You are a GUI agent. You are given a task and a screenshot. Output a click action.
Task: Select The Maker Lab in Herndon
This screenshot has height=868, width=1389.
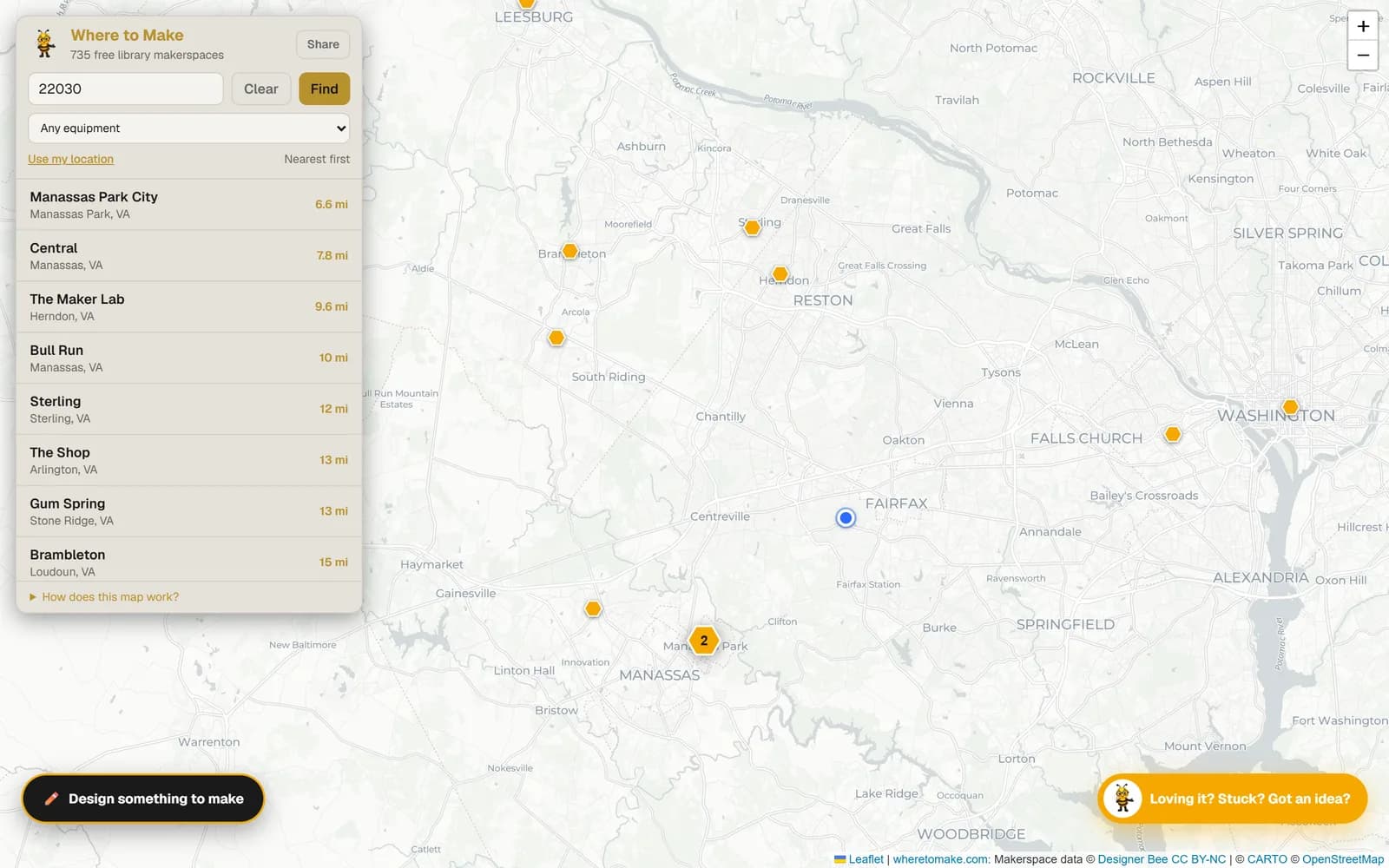pos(189,307)
